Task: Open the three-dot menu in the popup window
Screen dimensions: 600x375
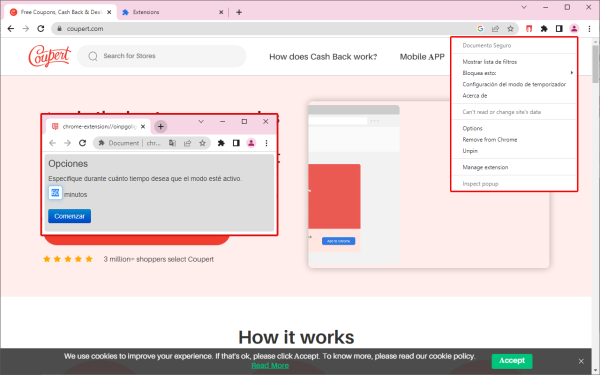Action: coord(266,143)
